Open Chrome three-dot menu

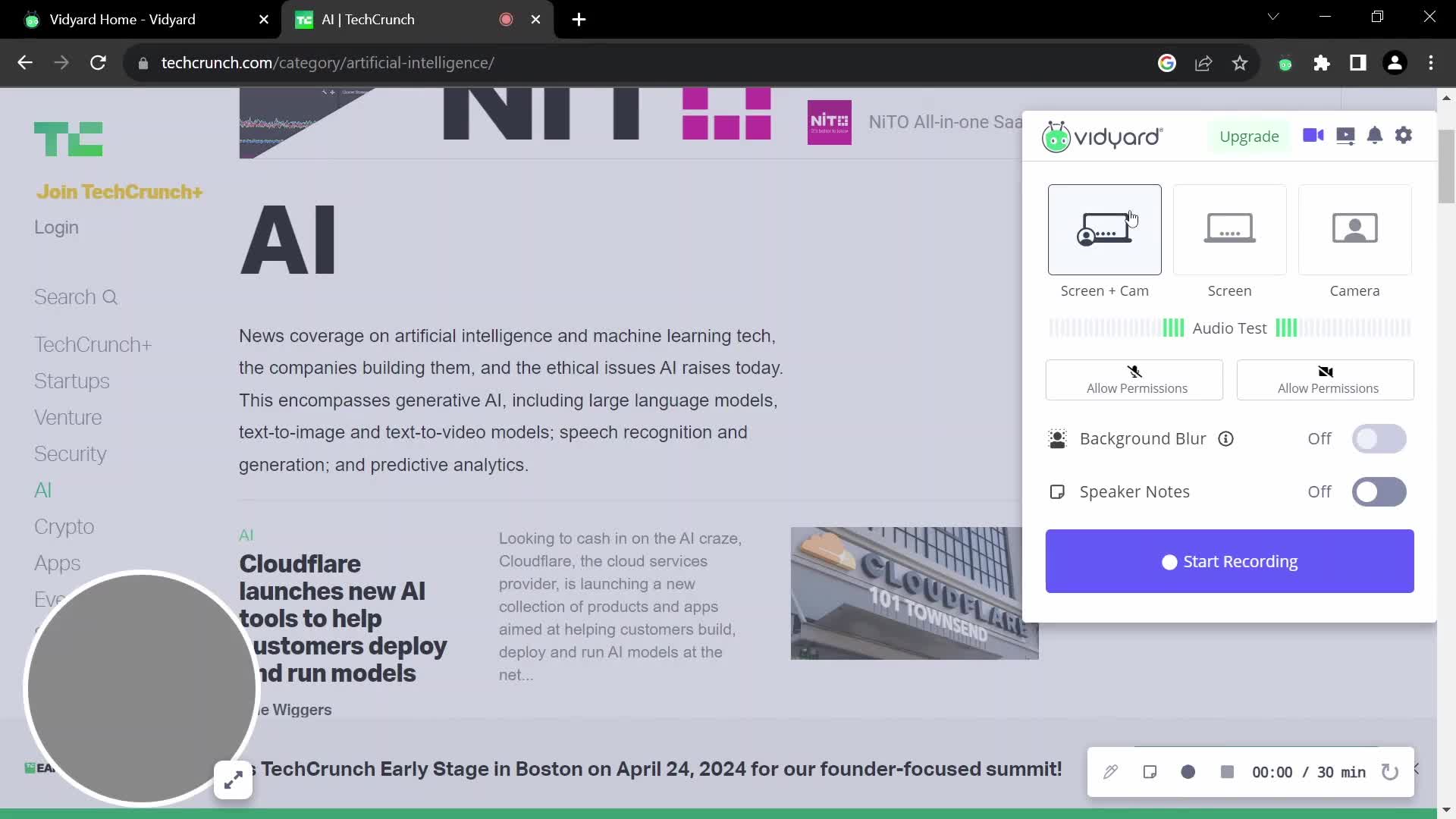coord(1431,63)
